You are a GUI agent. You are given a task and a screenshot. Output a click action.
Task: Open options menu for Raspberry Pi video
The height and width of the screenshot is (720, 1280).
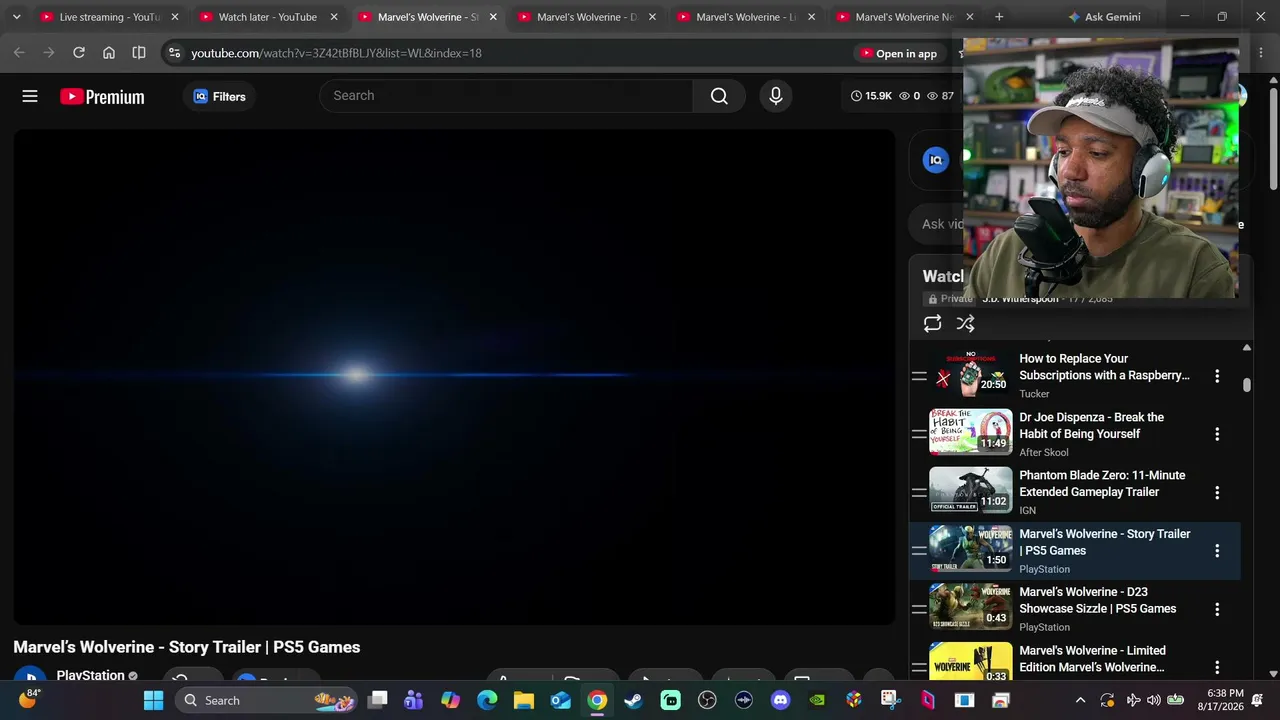click(x=1217, y=376)
